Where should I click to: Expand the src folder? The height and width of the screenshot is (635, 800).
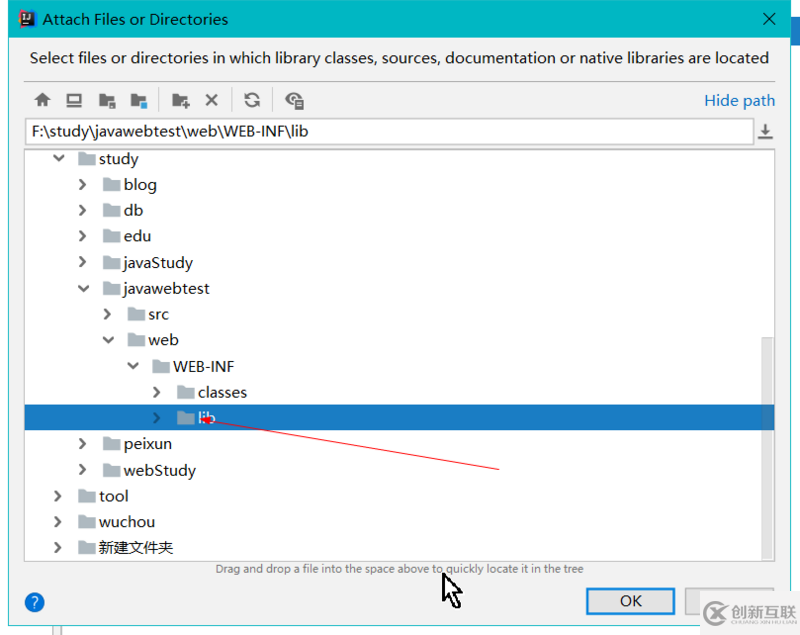coord(107,314)
